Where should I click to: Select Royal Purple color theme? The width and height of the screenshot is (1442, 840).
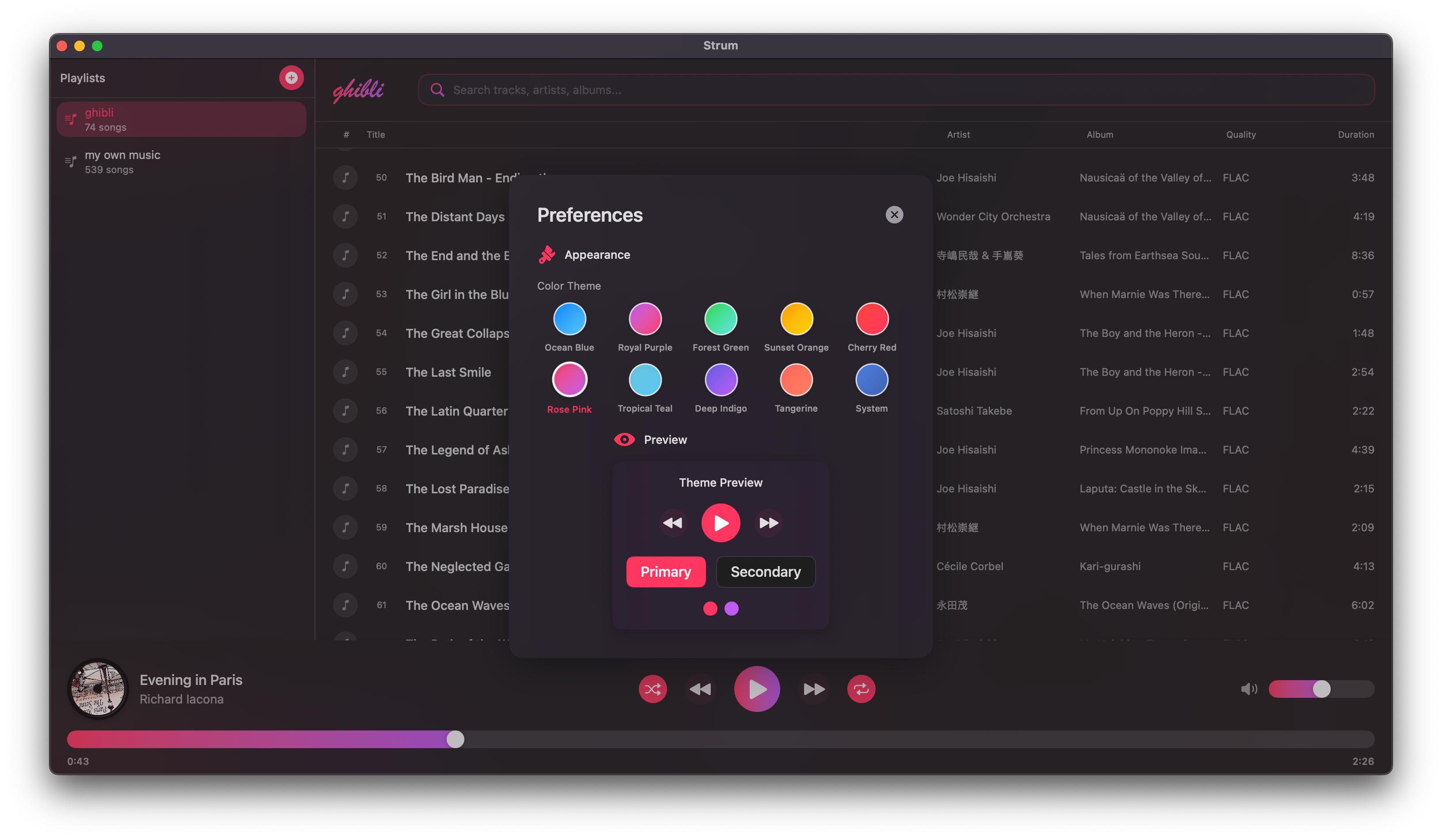(x=645, y=319)
